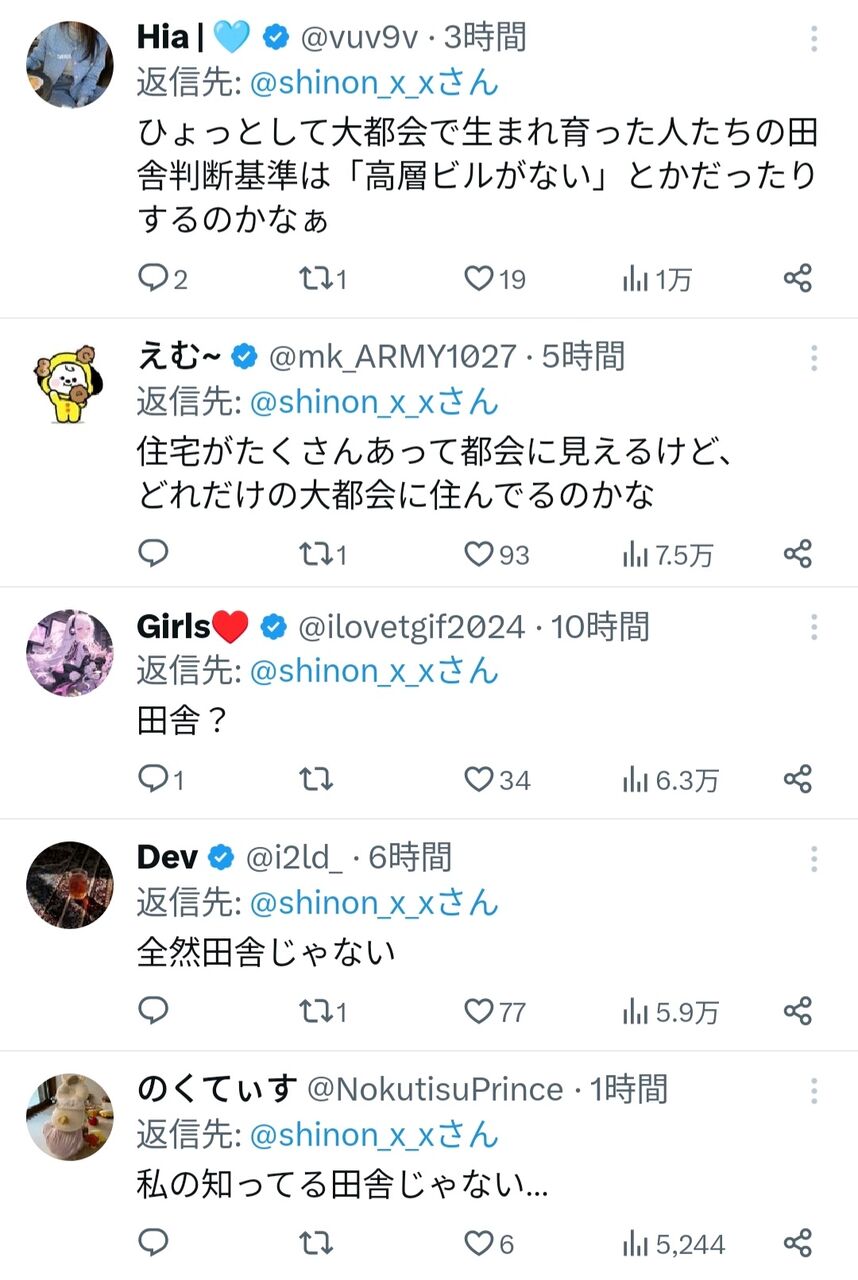The image size is (858, 1280).
Task: Share the えむ~ reply
Action: (797, 554)
